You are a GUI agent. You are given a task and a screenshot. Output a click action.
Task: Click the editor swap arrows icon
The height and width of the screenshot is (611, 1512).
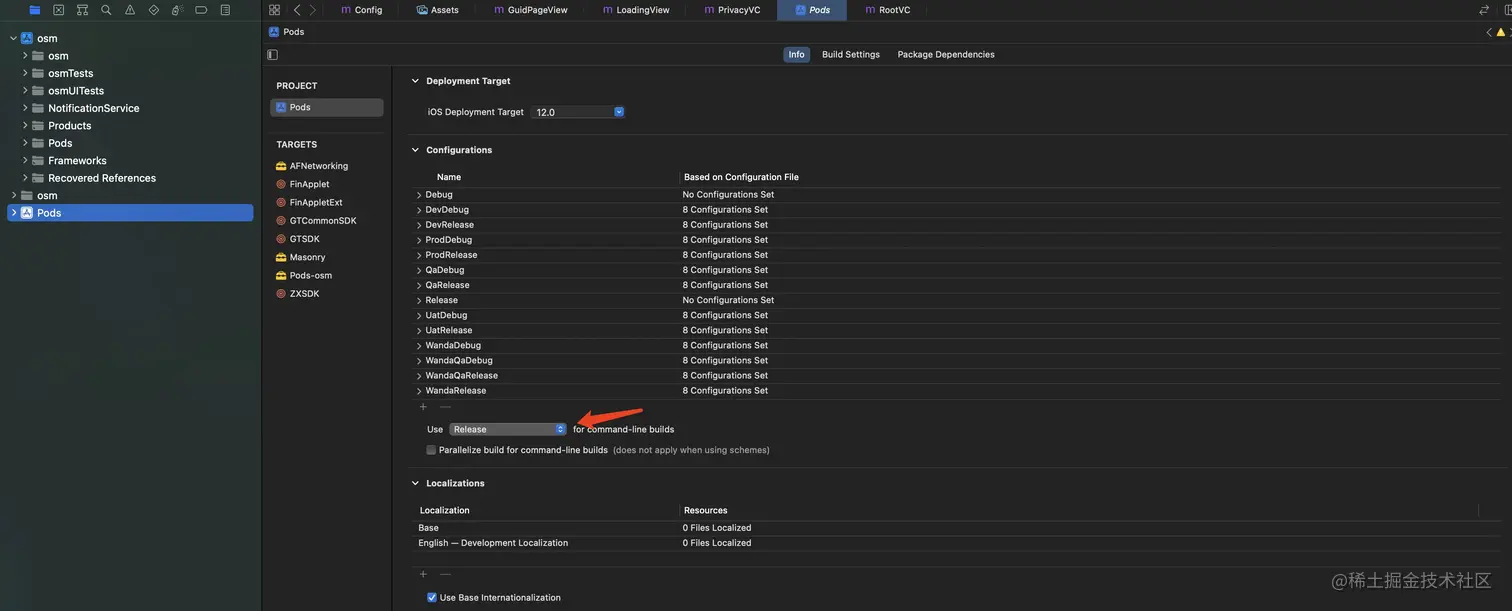point(1484,10)
